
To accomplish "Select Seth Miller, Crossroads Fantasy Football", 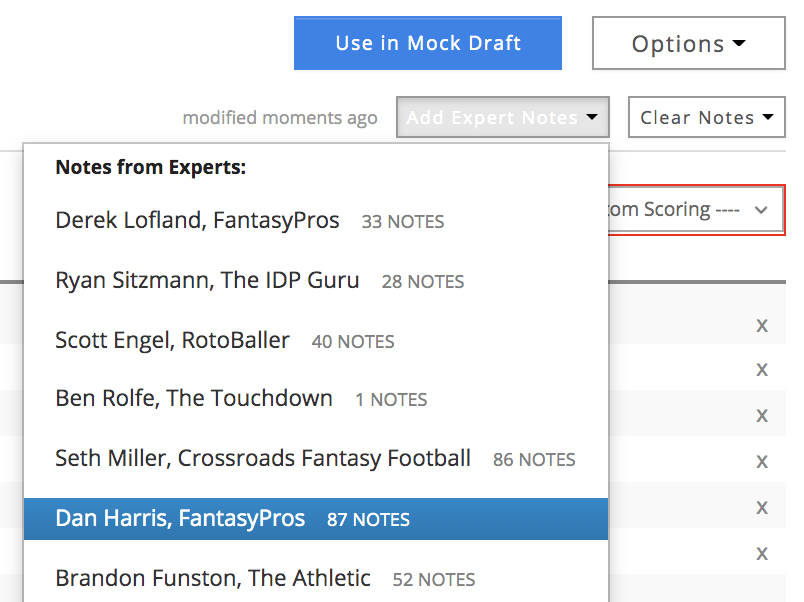I will [x=316, y=458].
